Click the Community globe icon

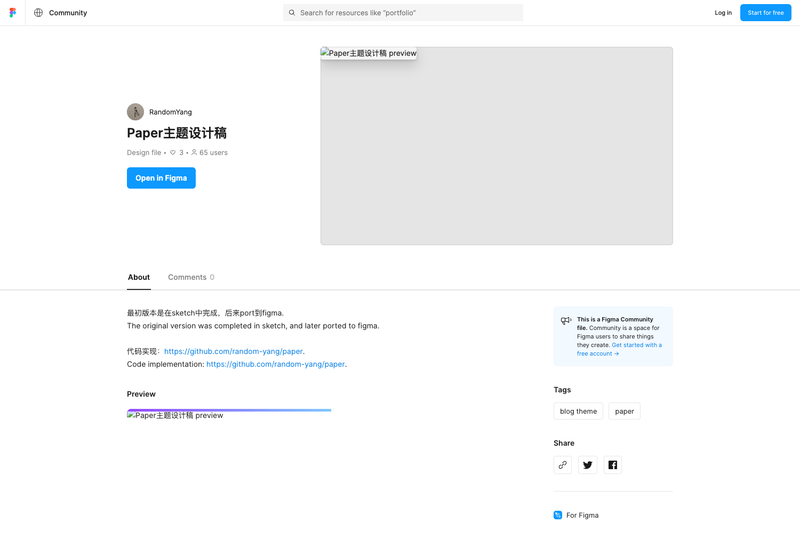[x=38, y=13]
